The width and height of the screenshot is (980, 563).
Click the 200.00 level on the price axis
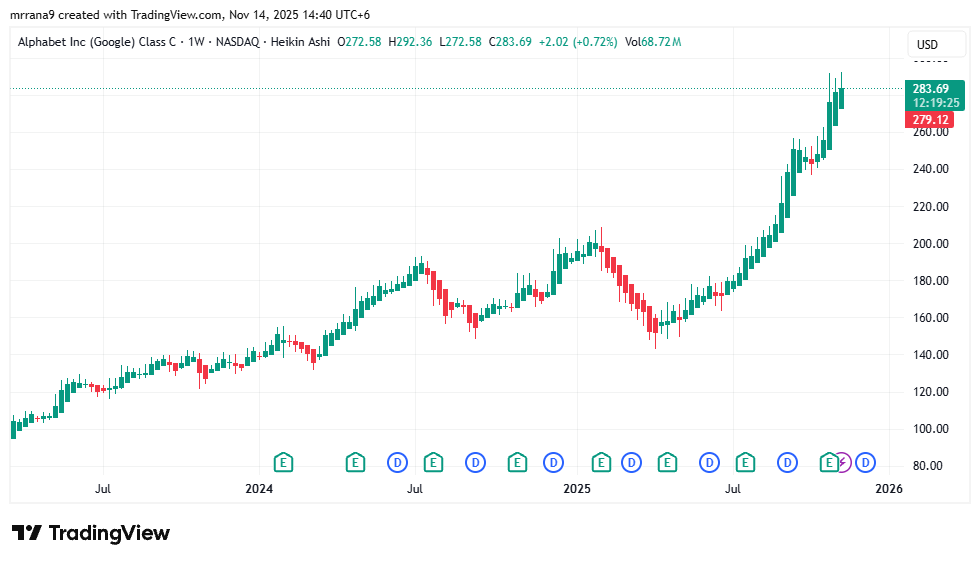(x=930, y=244)
